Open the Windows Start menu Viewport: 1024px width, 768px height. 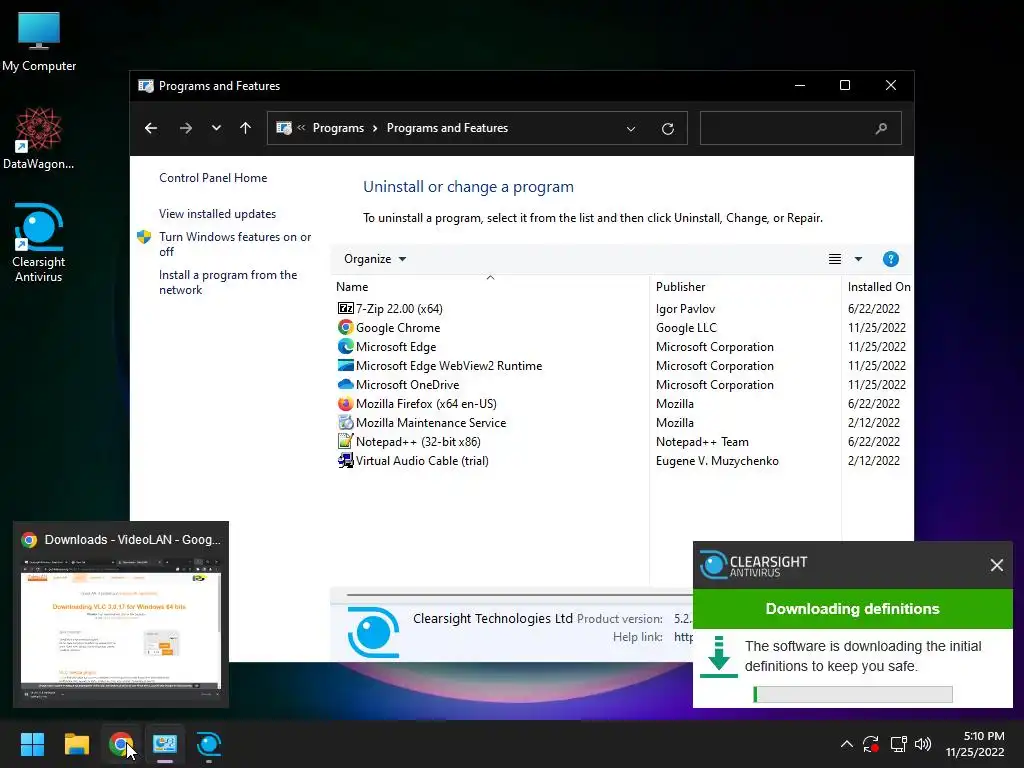(32, 744)
